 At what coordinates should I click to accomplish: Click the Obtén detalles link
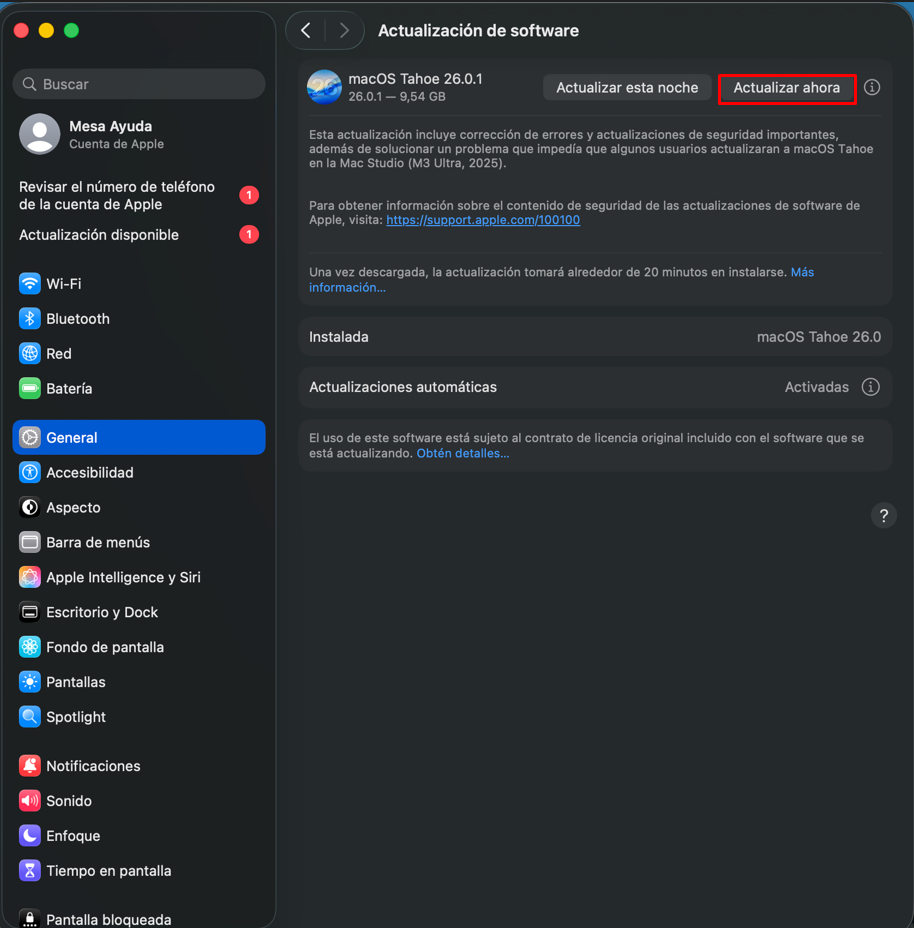click(x=463, y=454)
